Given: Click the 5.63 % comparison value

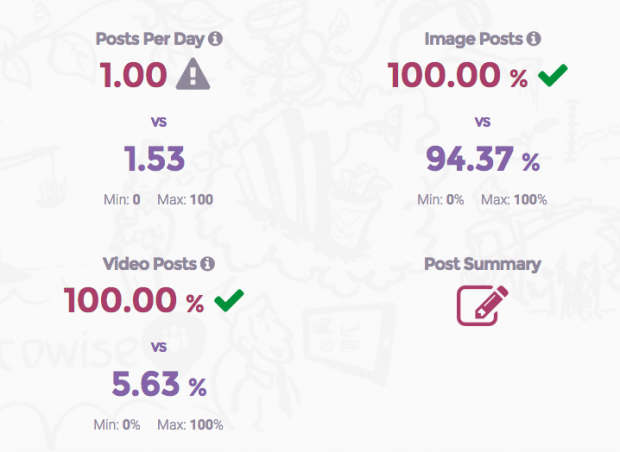Looking at the screenshot, I should tap(159, 384).
